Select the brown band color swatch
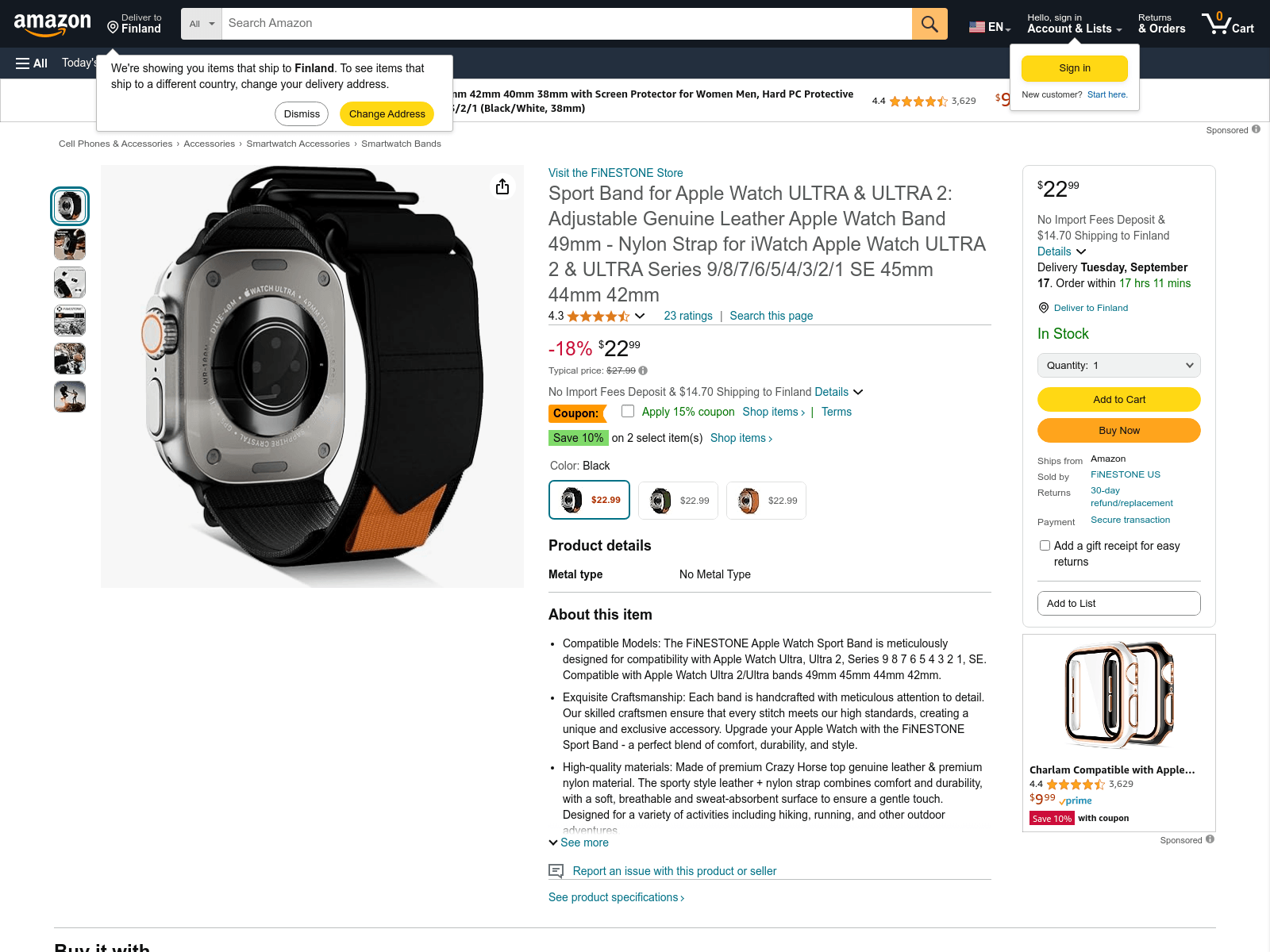Image resolution: width=1270 pixels, height=952 pixels. (x=766, y=501)
